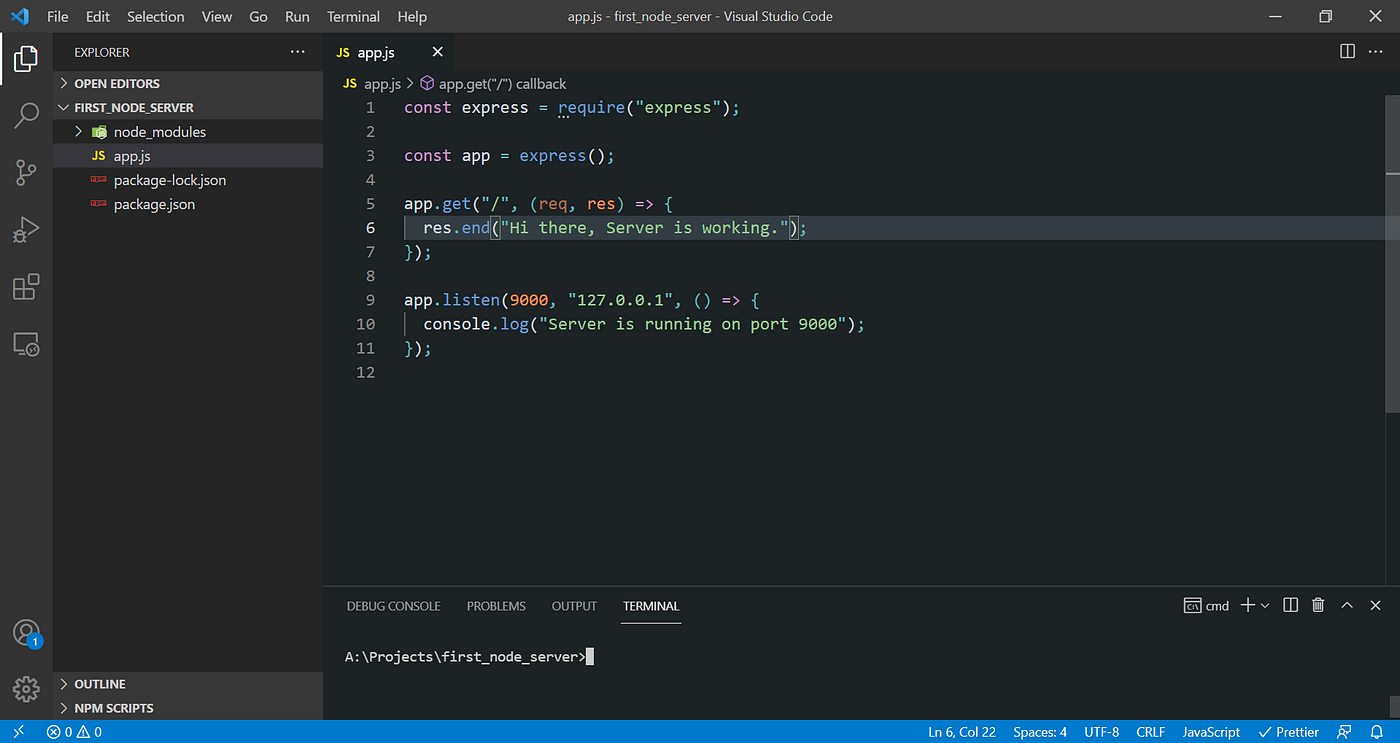Click the editor vertical scrollbar
This screenshot has height=743, width=1400.
(x=1392, y=255)
